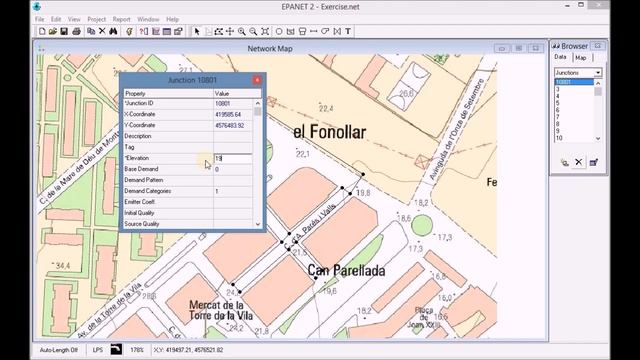The width and height of the screenshot is (640, 360).
Task: Choose the Select Vertex tool
Action: click(208, 31)
